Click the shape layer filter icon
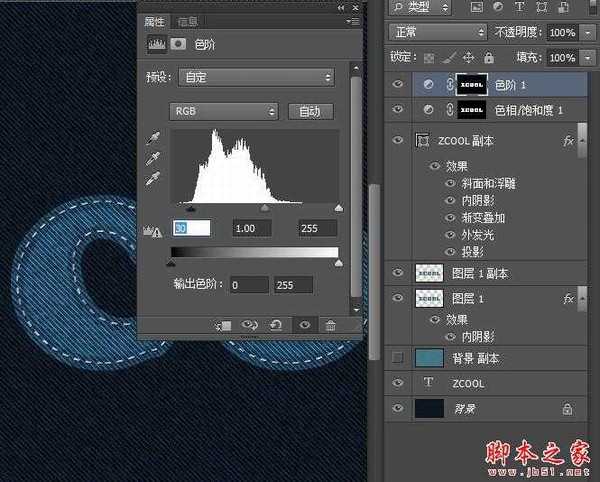600x482 pixels. coord(541,7)
